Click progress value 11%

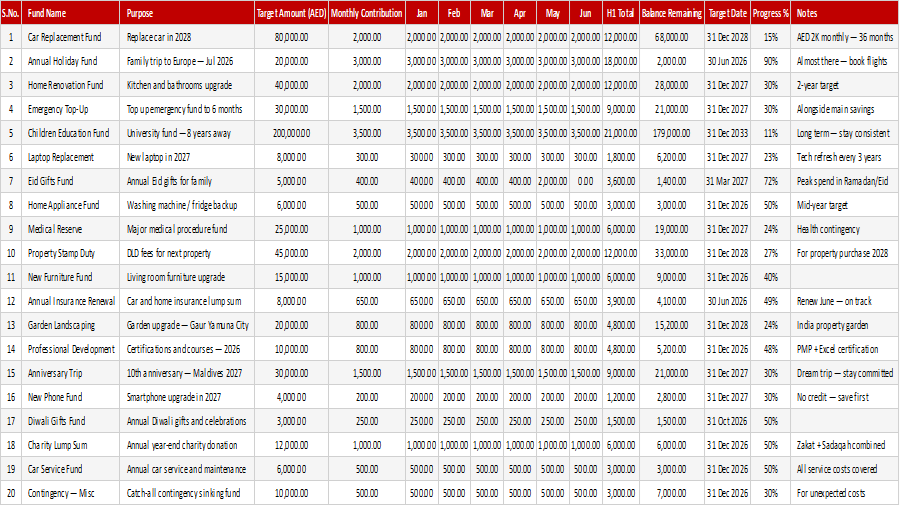click(x=770, y=134)
